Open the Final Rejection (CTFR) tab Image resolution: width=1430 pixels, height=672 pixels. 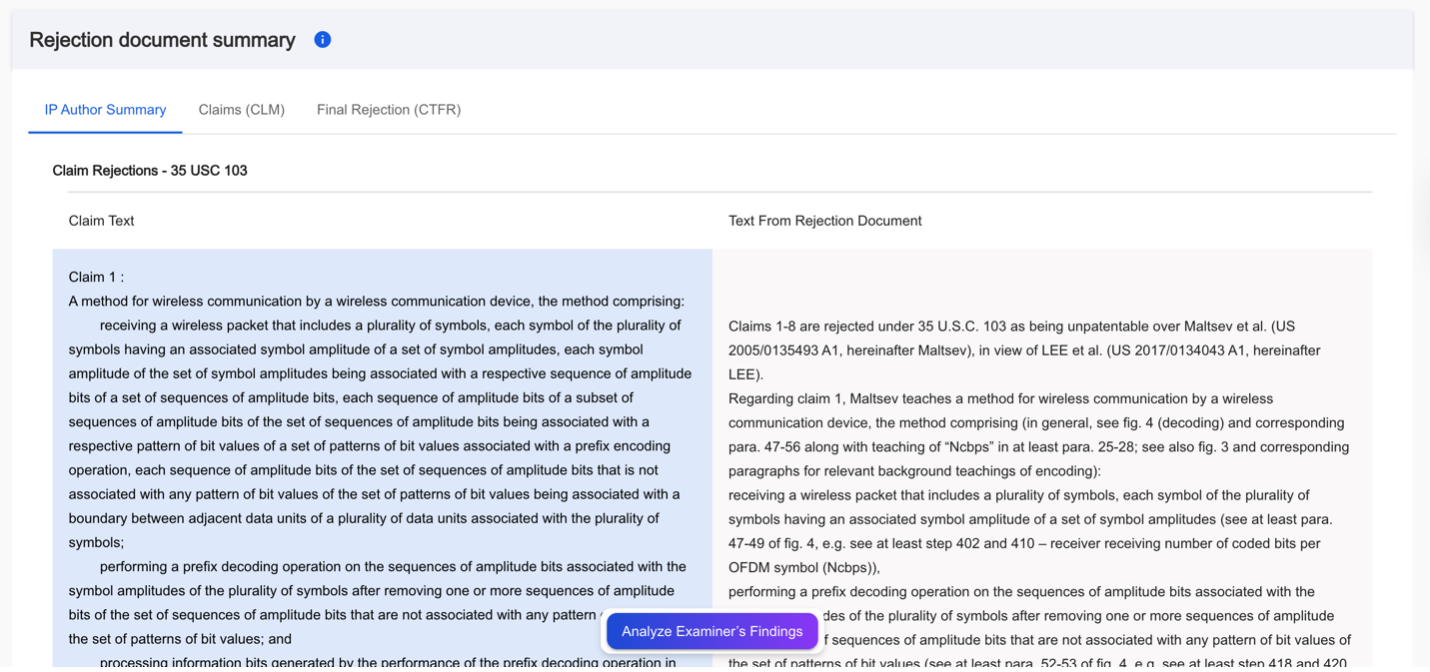(x=388, y=110)
